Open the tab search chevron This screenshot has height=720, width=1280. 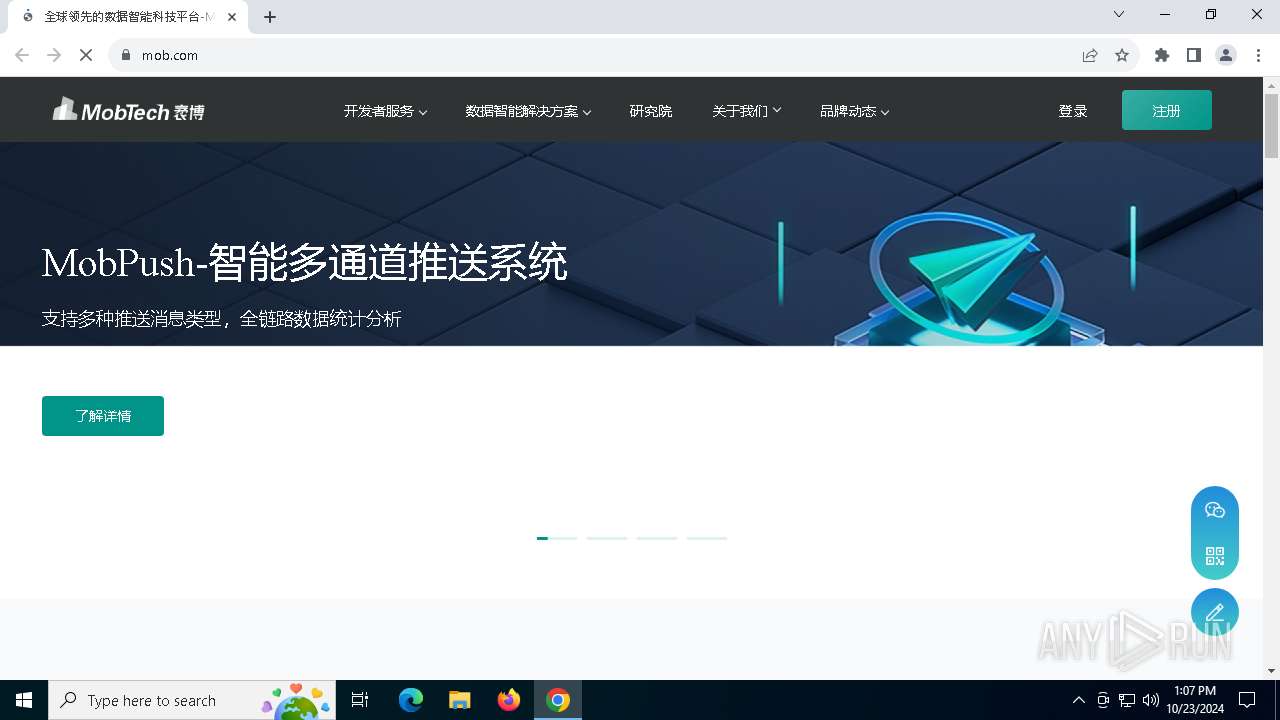pos(1119,14)
